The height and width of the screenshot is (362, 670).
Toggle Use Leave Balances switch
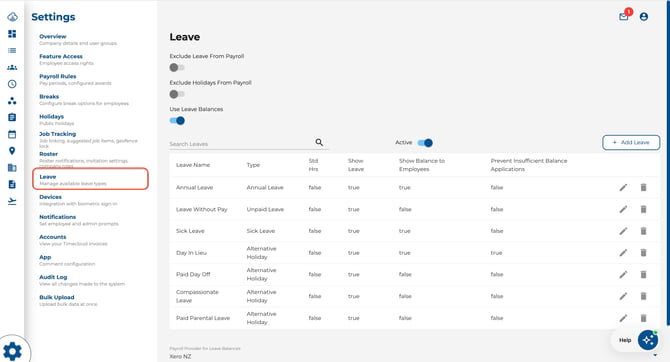[x=177, y=121]
